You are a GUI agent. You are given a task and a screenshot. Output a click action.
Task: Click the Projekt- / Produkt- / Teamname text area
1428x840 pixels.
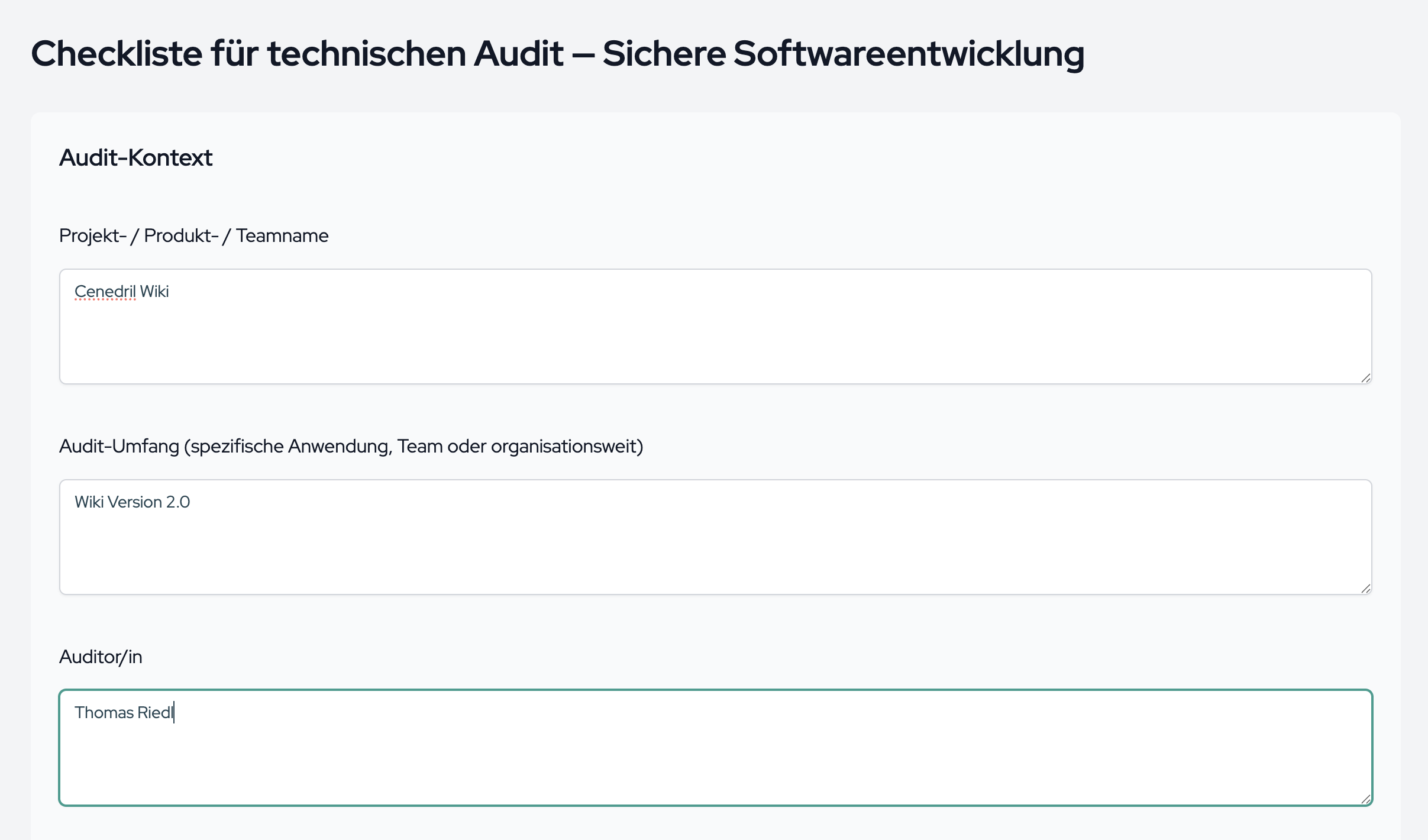click(x=715, y=327)
